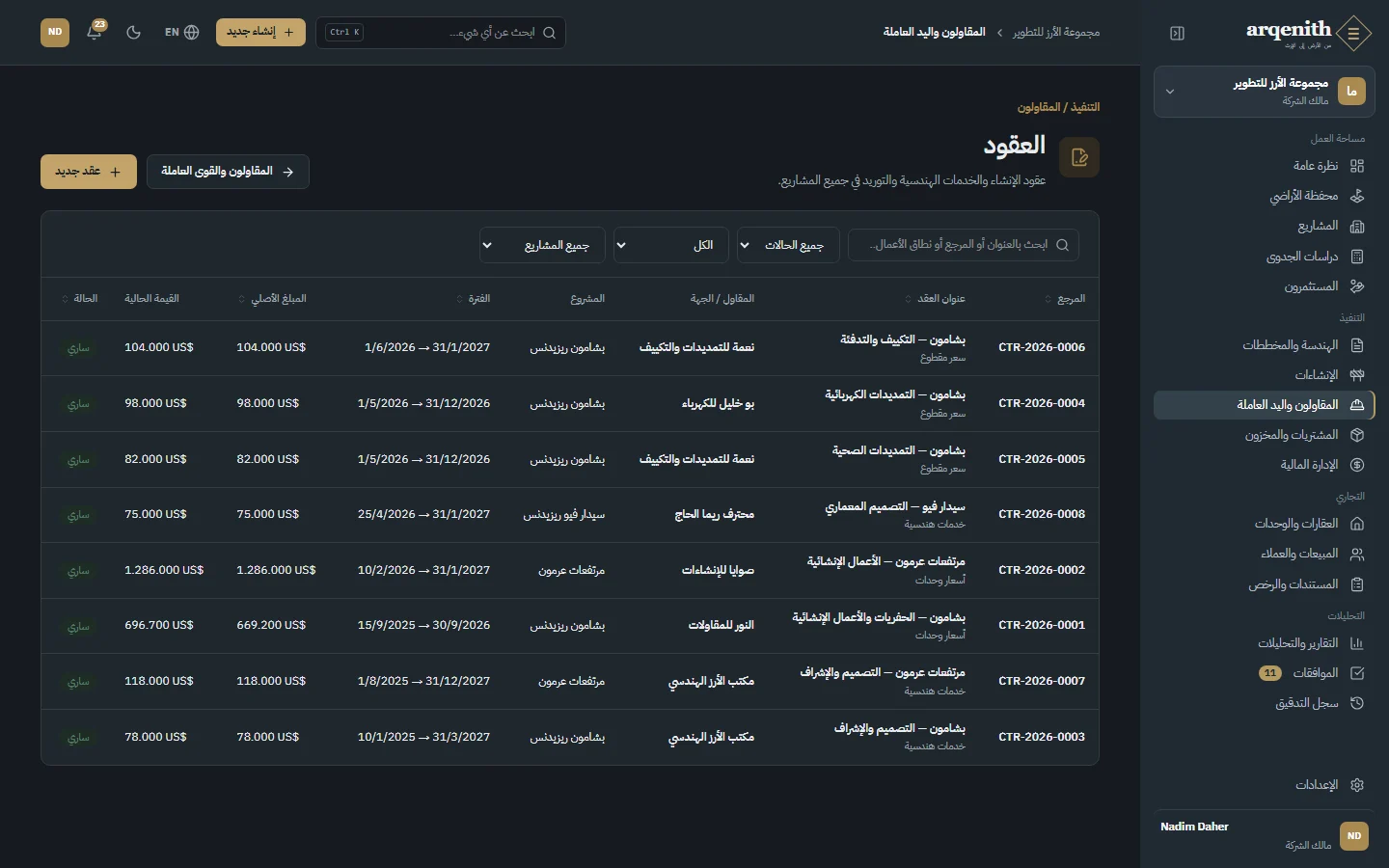Image resolution: width=1389 pixels, height=868 pixels.
Task: Open دراسات الجدوى calculator icon
Action: 1357,257
